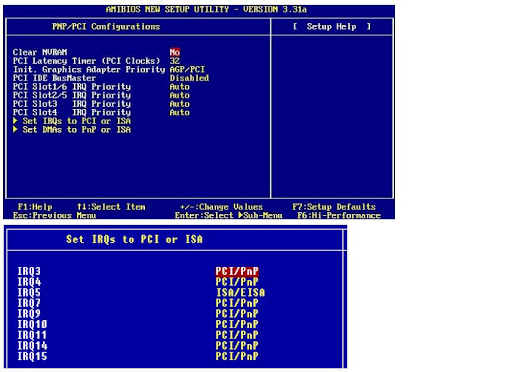Click arrow icon before Set IRQs entry

[15, 121]
